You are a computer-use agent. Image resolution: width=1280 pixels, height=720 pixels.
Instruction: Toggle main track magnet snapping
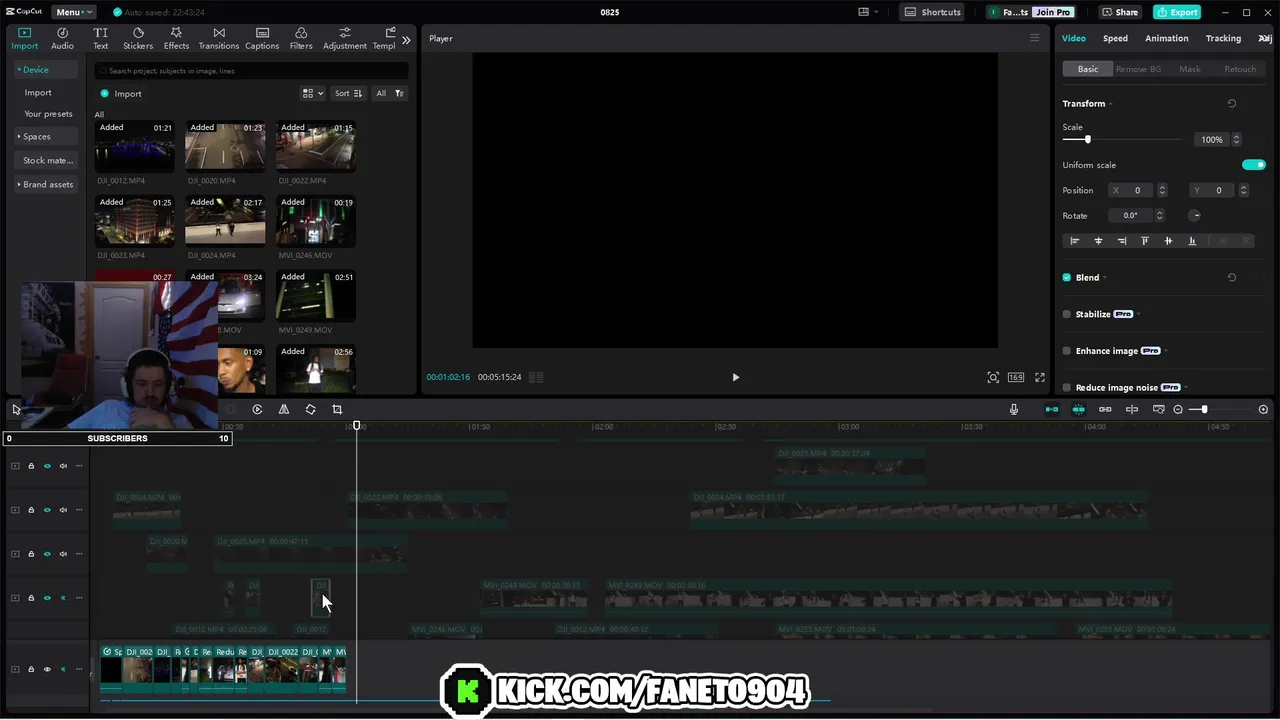click(1052, 409)
